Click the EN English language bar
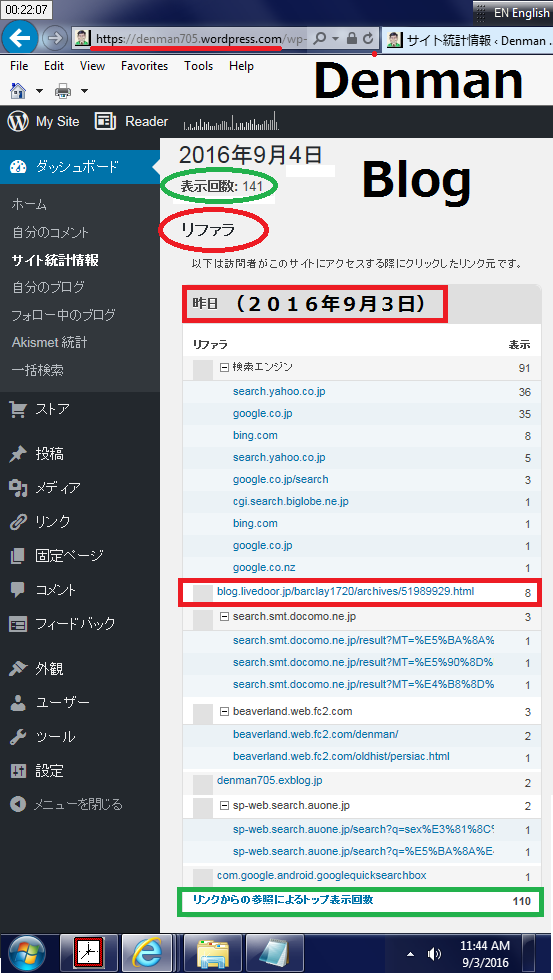This screenshot has height=980, width=553. click(x=514, y=12)
